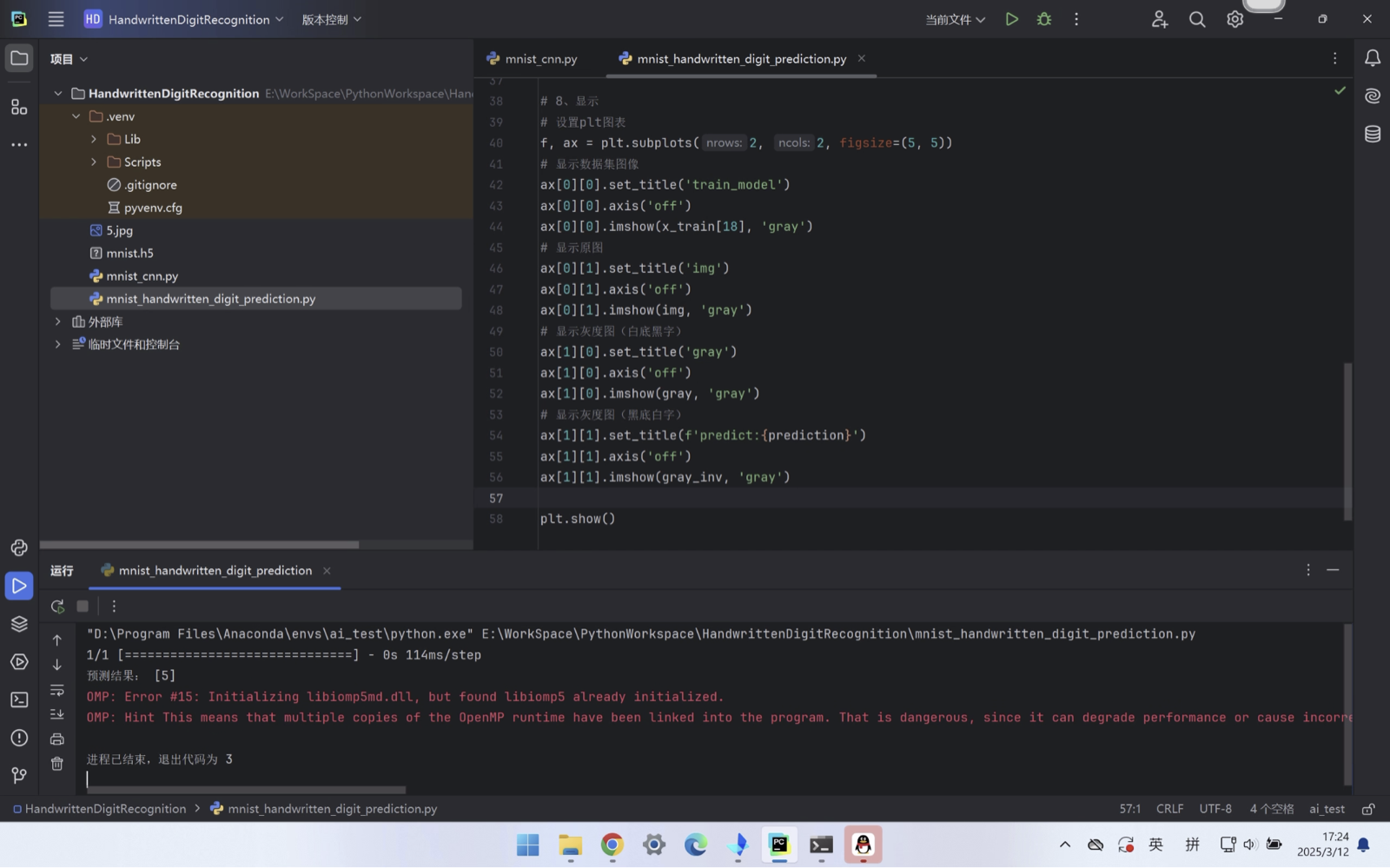Viewport: 1390px width, 868px height.
Task: Close the mnist_handwritten_digit_prediction.py editor tab
Action: [862, 58]
